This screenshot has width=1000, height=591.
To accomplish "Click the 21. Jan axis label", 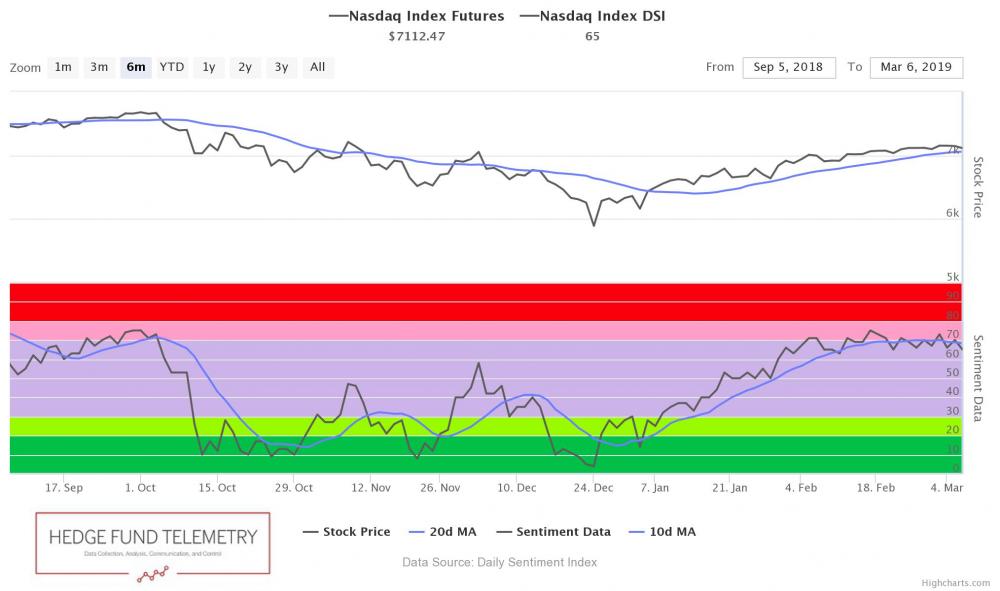I will tap(730, 488).
